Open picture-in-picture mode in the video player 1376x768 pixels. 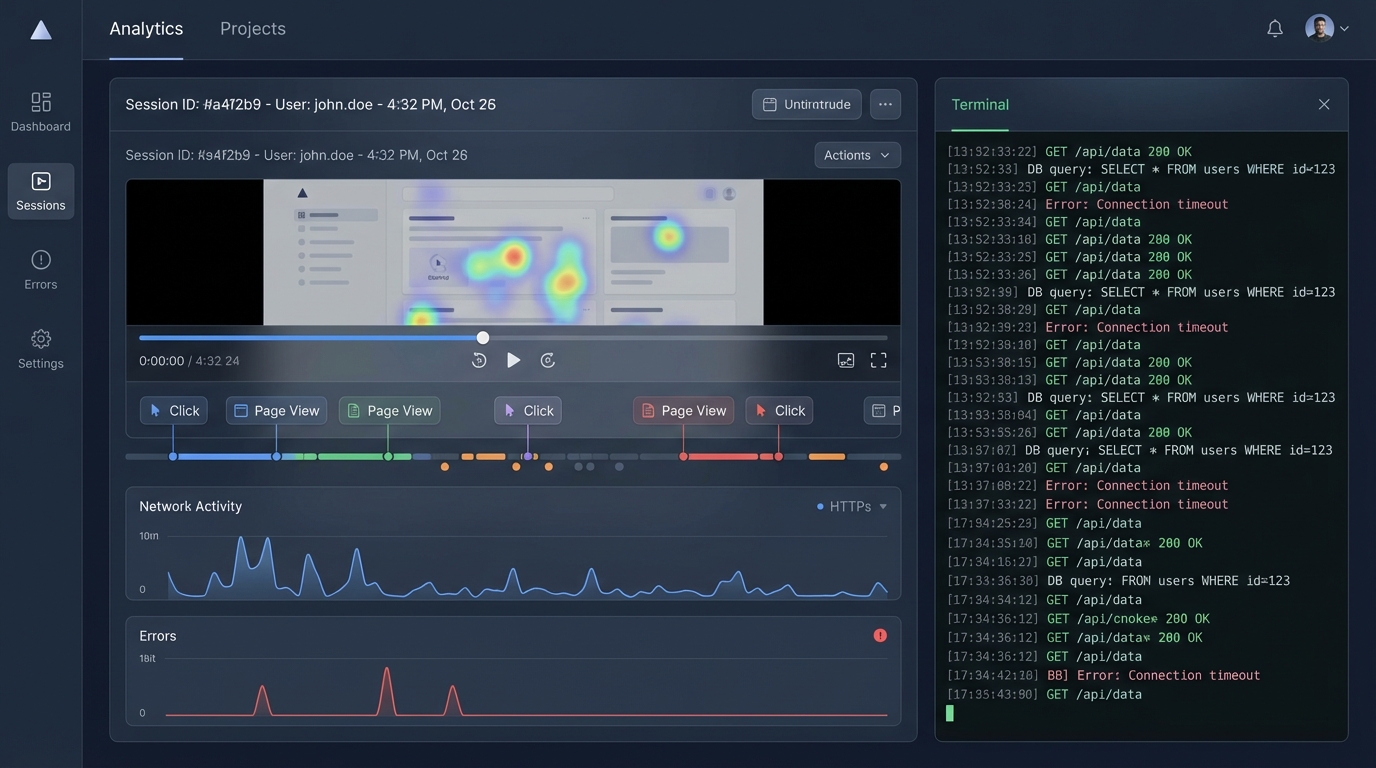(845, 359)
